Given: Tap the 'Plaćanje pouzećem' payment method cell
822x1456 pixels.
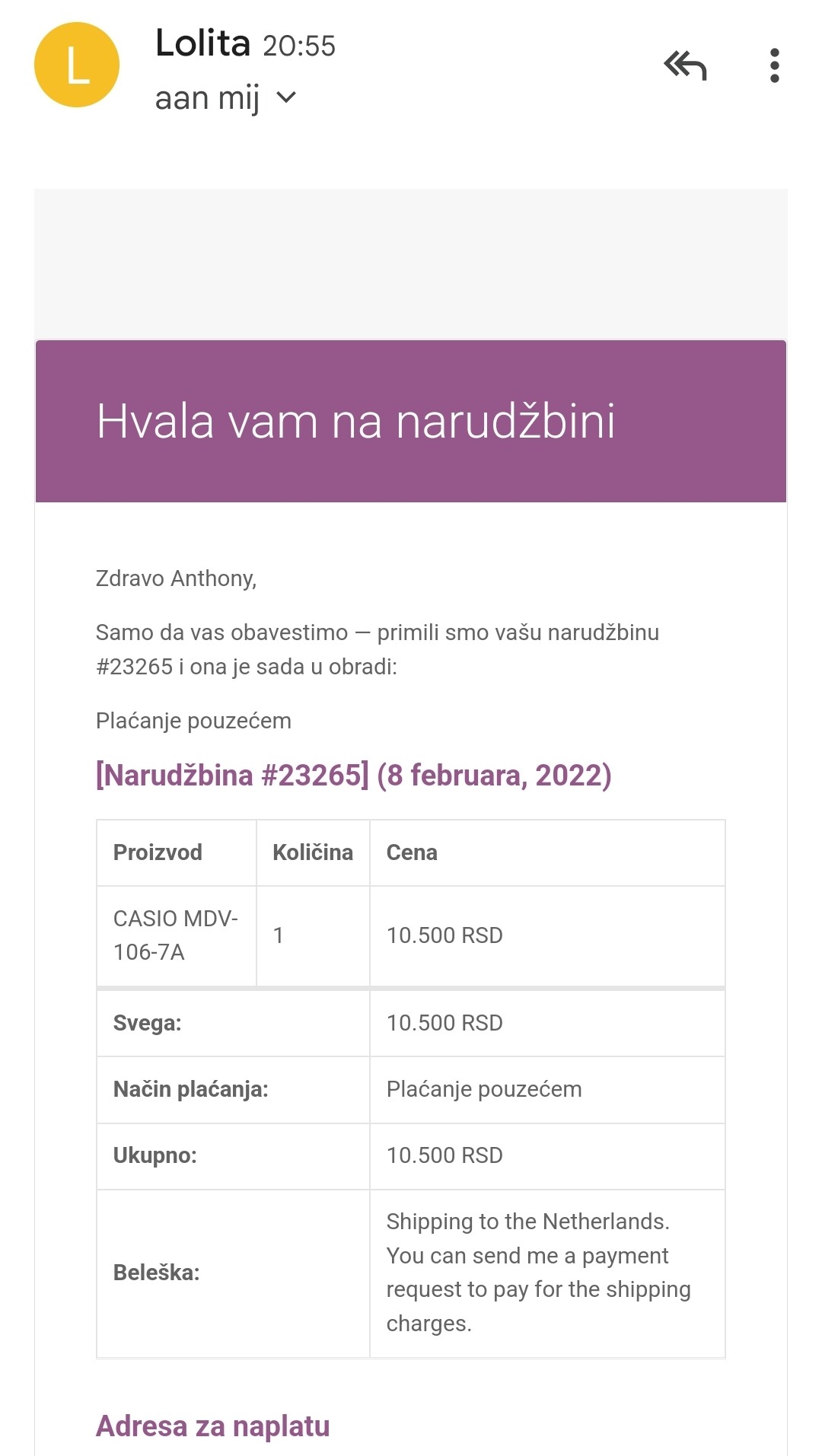Looking at the screenshot, I should (484, 1089).
